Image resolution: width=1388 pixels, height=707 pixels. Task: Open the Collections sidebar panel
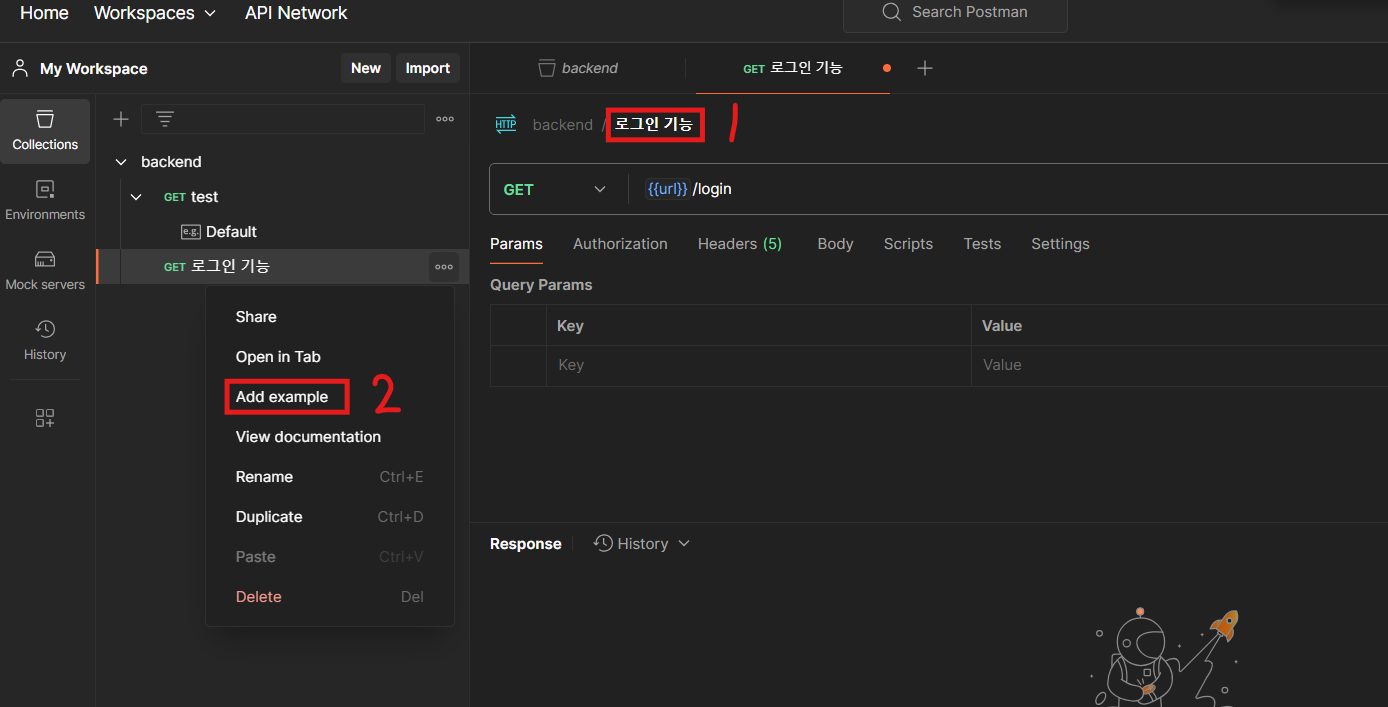point(45,131)
